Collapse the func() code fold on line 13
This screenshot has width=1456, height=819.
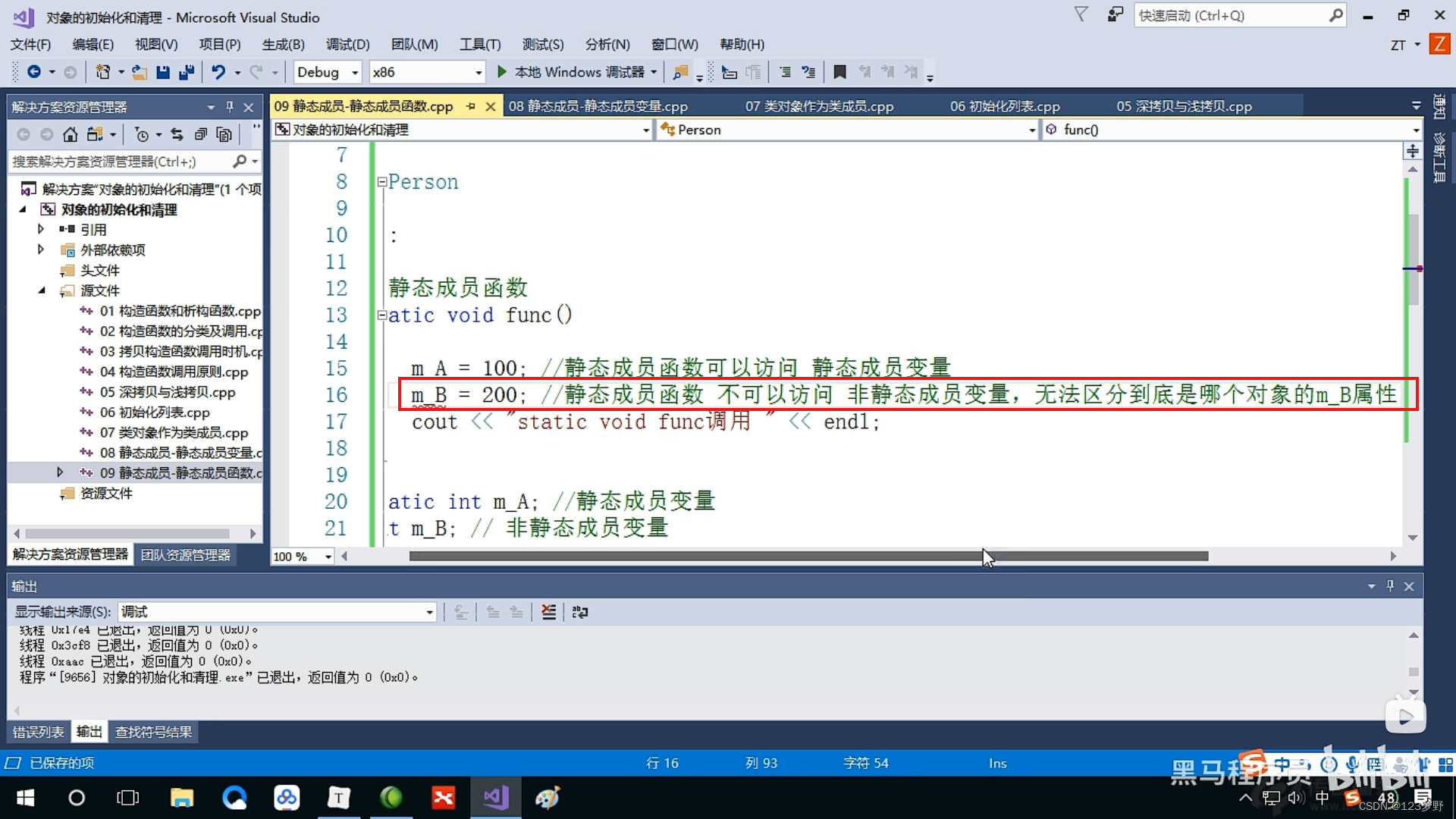click(382, 315)
